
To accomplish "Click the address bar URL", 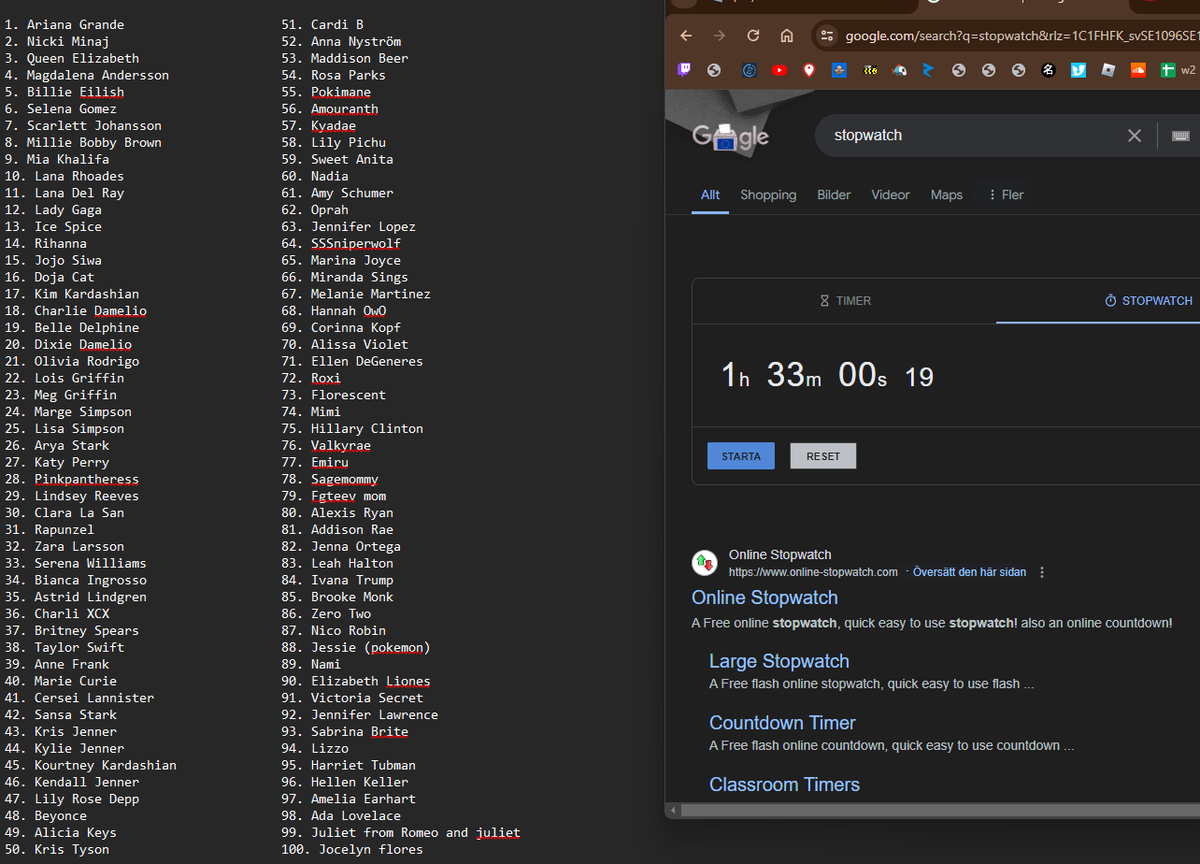I will point(1020,36).
